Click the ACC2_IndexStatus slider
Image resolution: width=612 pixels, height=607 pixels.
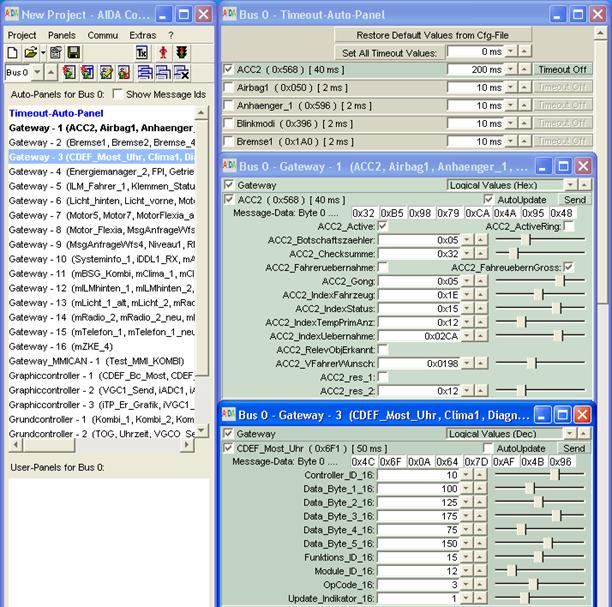540,308
